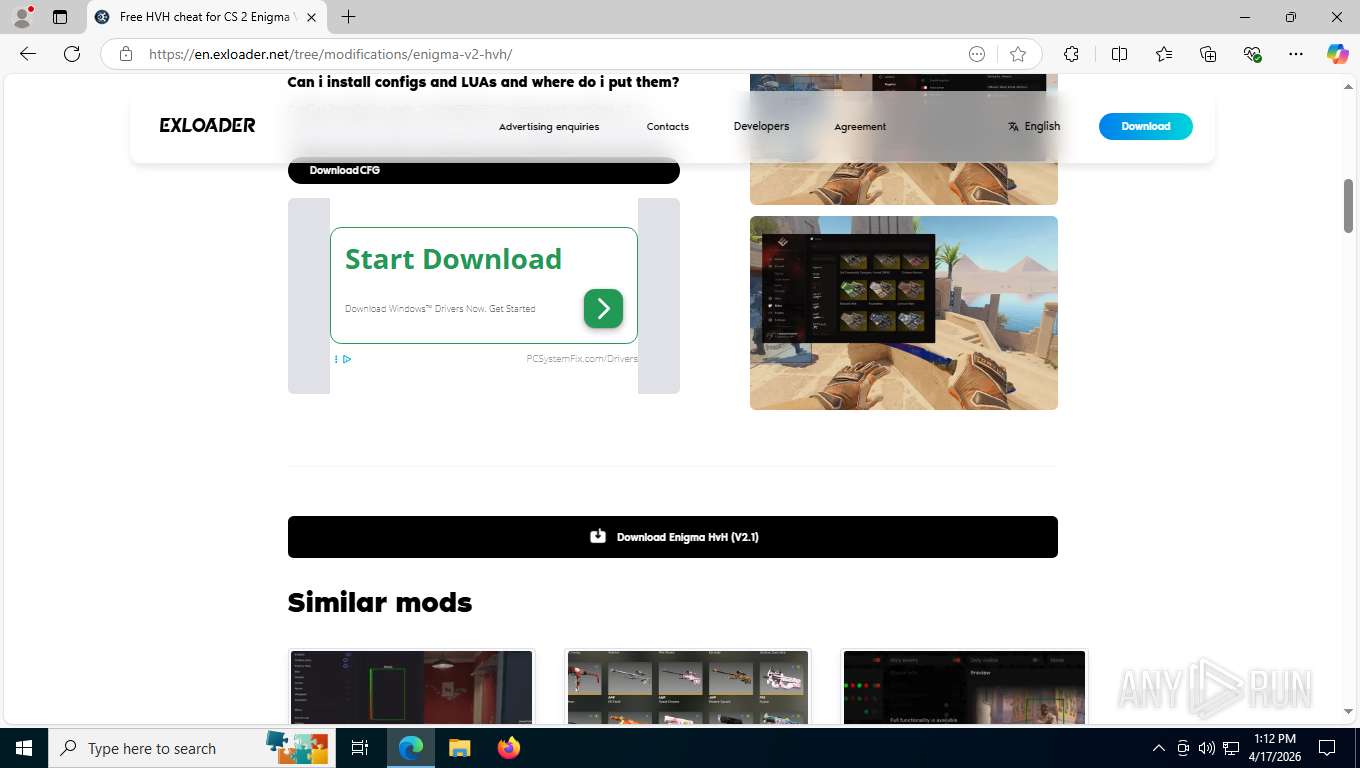Open Edge Settings and more menu
1360x768 pixels.
pos(1296,54)
